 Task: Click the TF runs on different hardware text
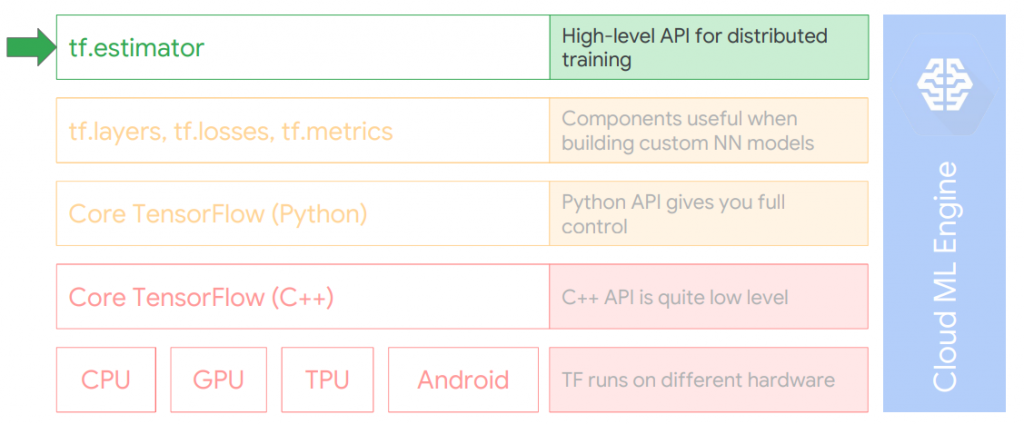(698, 380)
